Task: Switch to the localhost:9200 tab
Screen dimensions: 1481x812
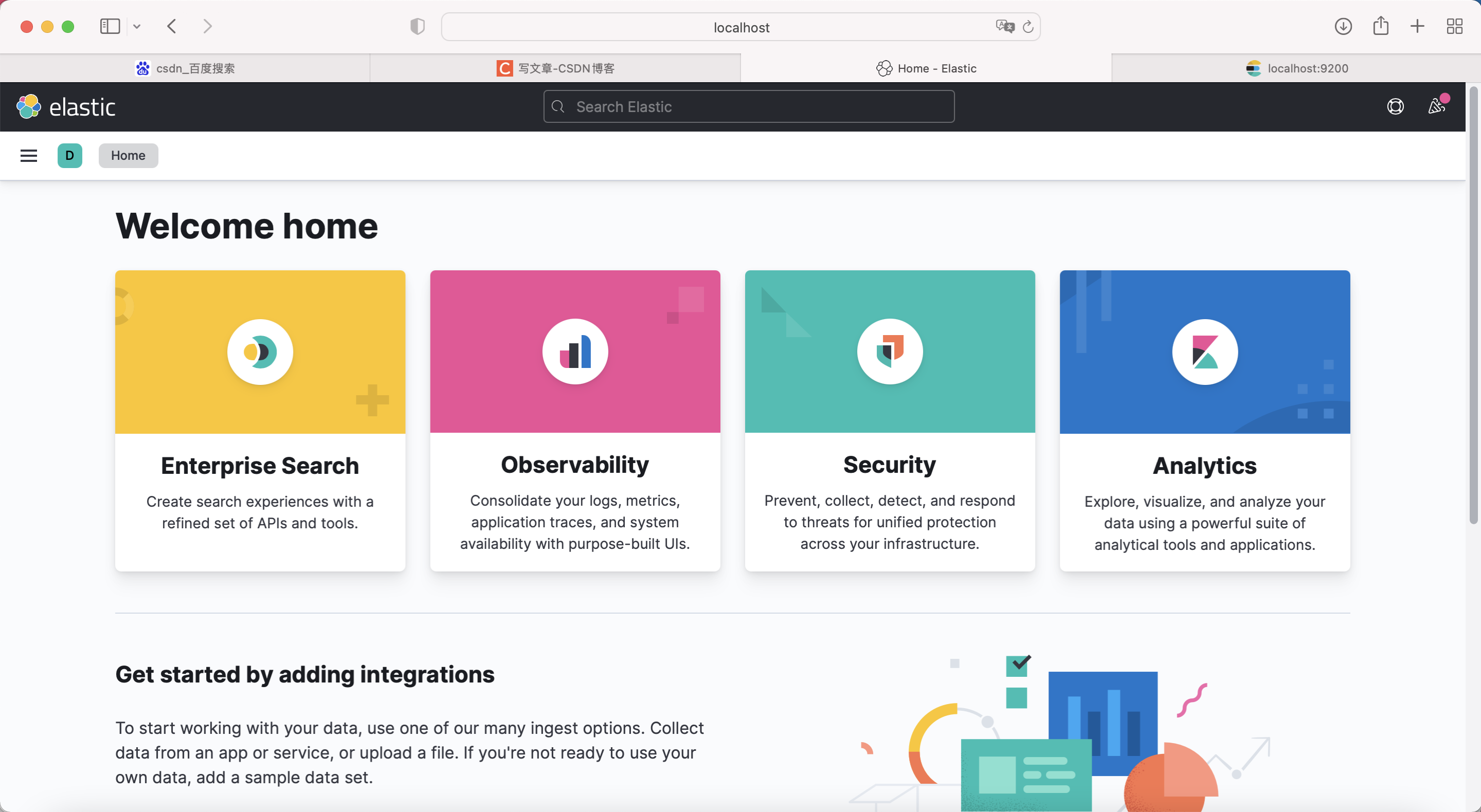Action: [1296, 68]
